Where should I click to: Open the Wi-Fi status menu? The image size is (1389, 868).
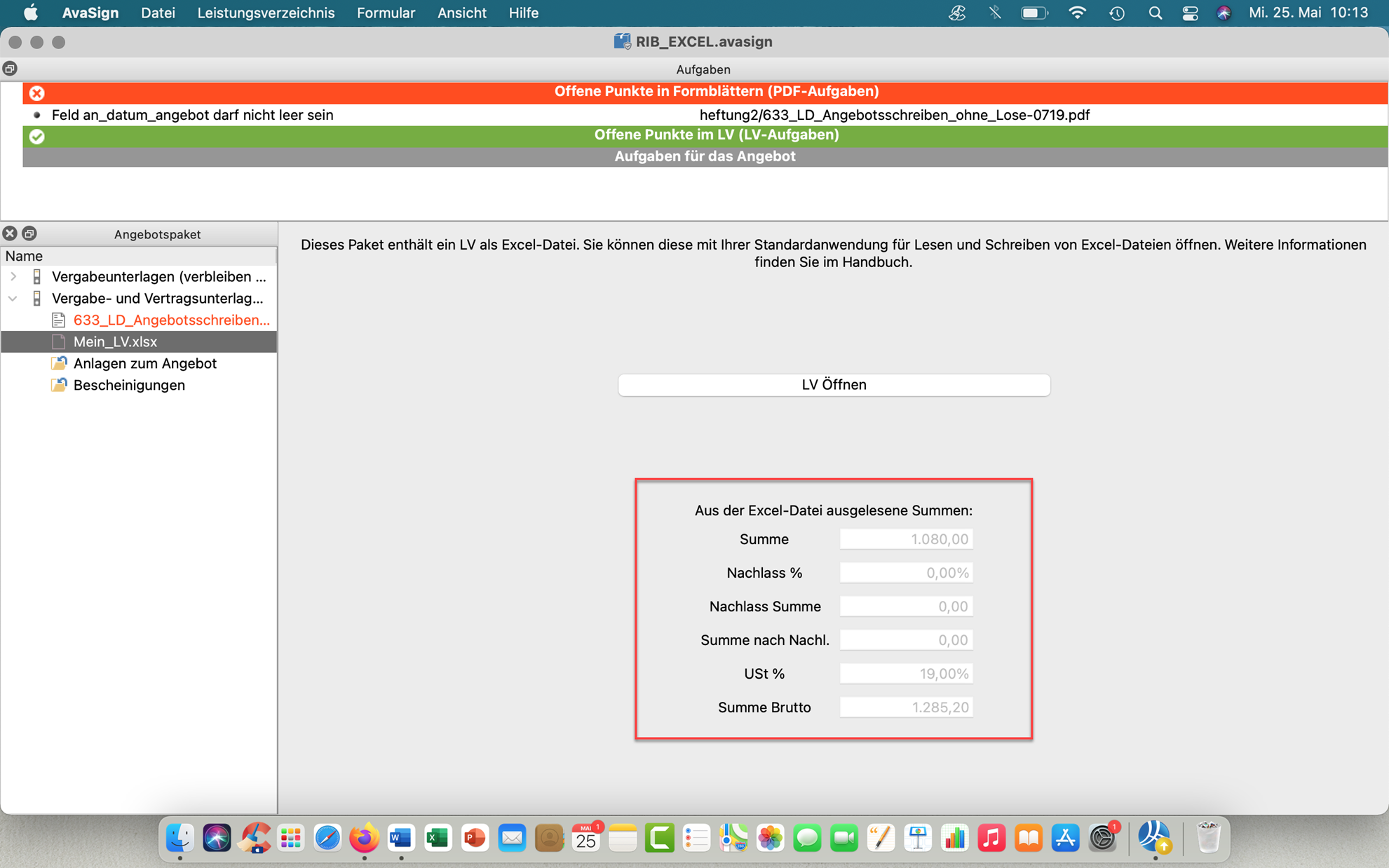1077,13
